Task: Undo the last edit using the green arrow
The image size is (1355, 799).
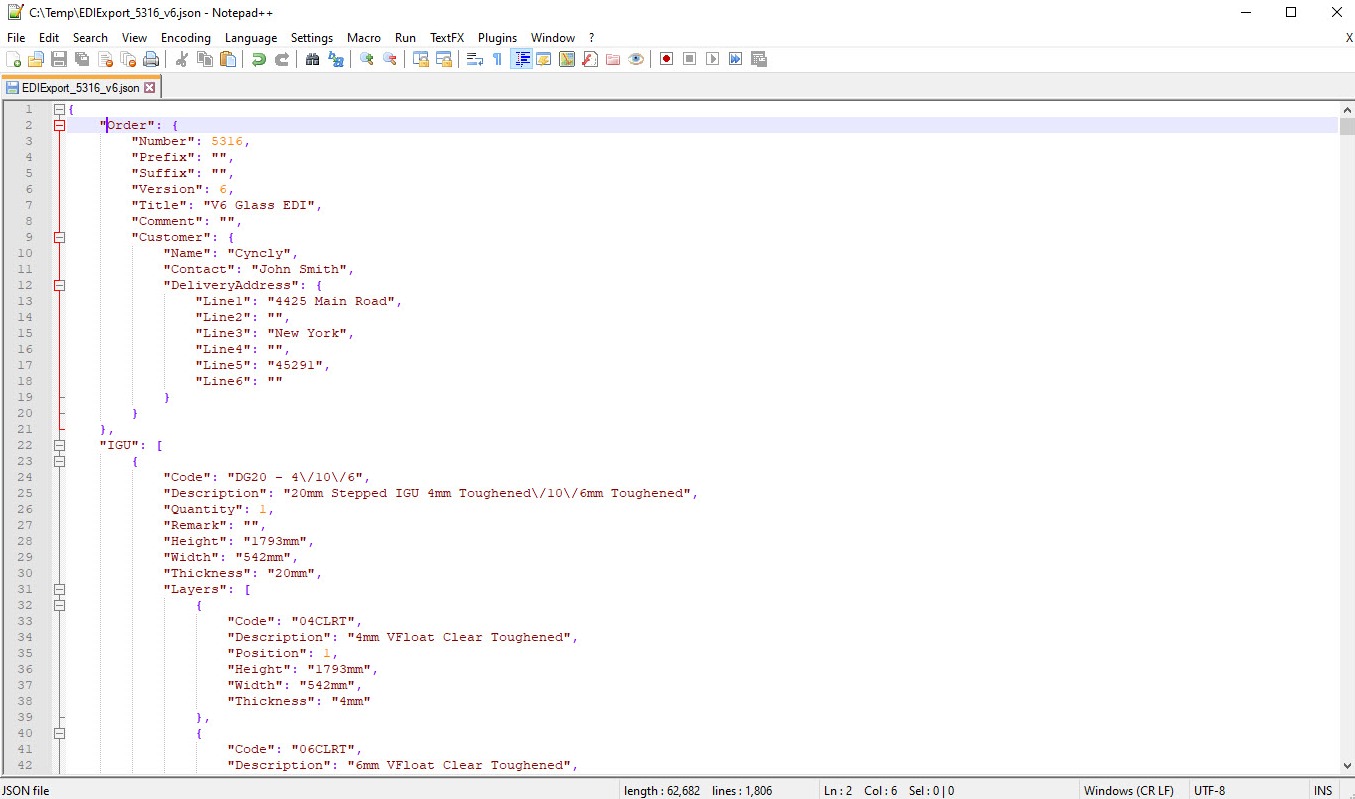Action: point(258,60)
